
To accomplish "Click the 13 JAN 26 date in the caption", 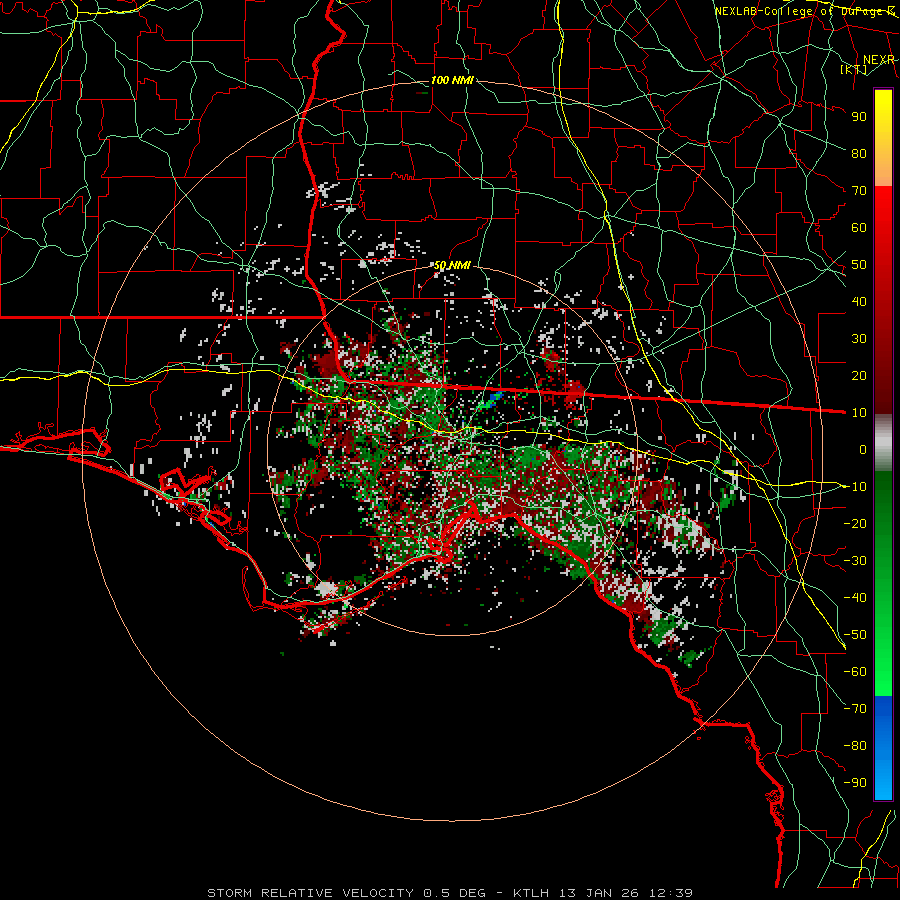I will 599,893.
